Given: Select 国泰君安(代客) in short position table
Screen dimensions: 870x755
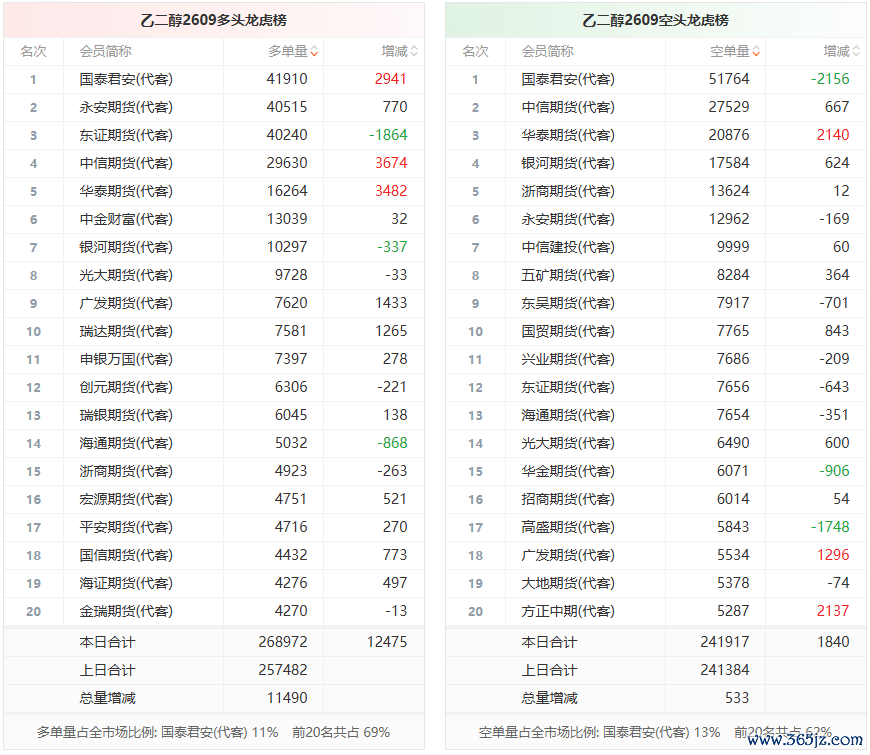Looking at the screenshot, I should click(568, 79).
